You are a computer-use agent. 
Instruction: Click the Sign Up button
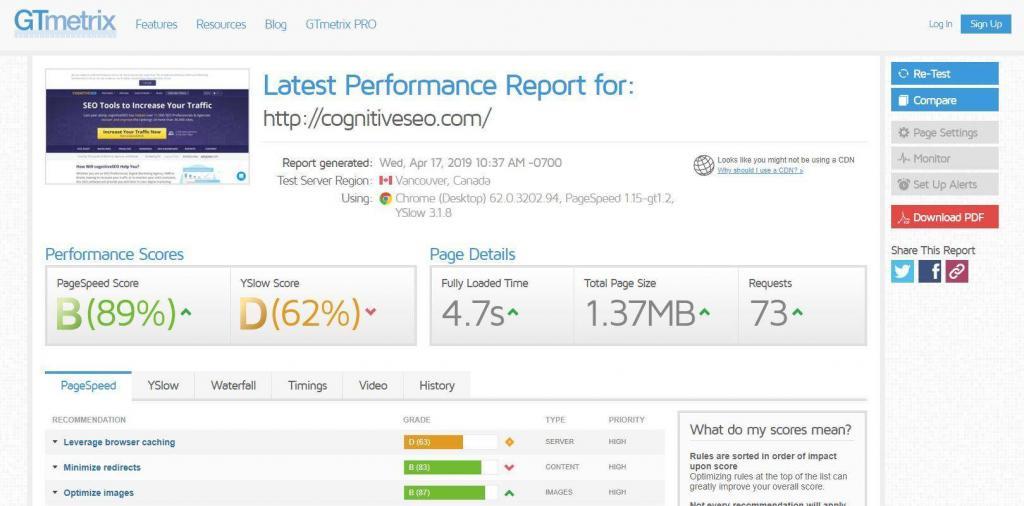pos(985,24)
